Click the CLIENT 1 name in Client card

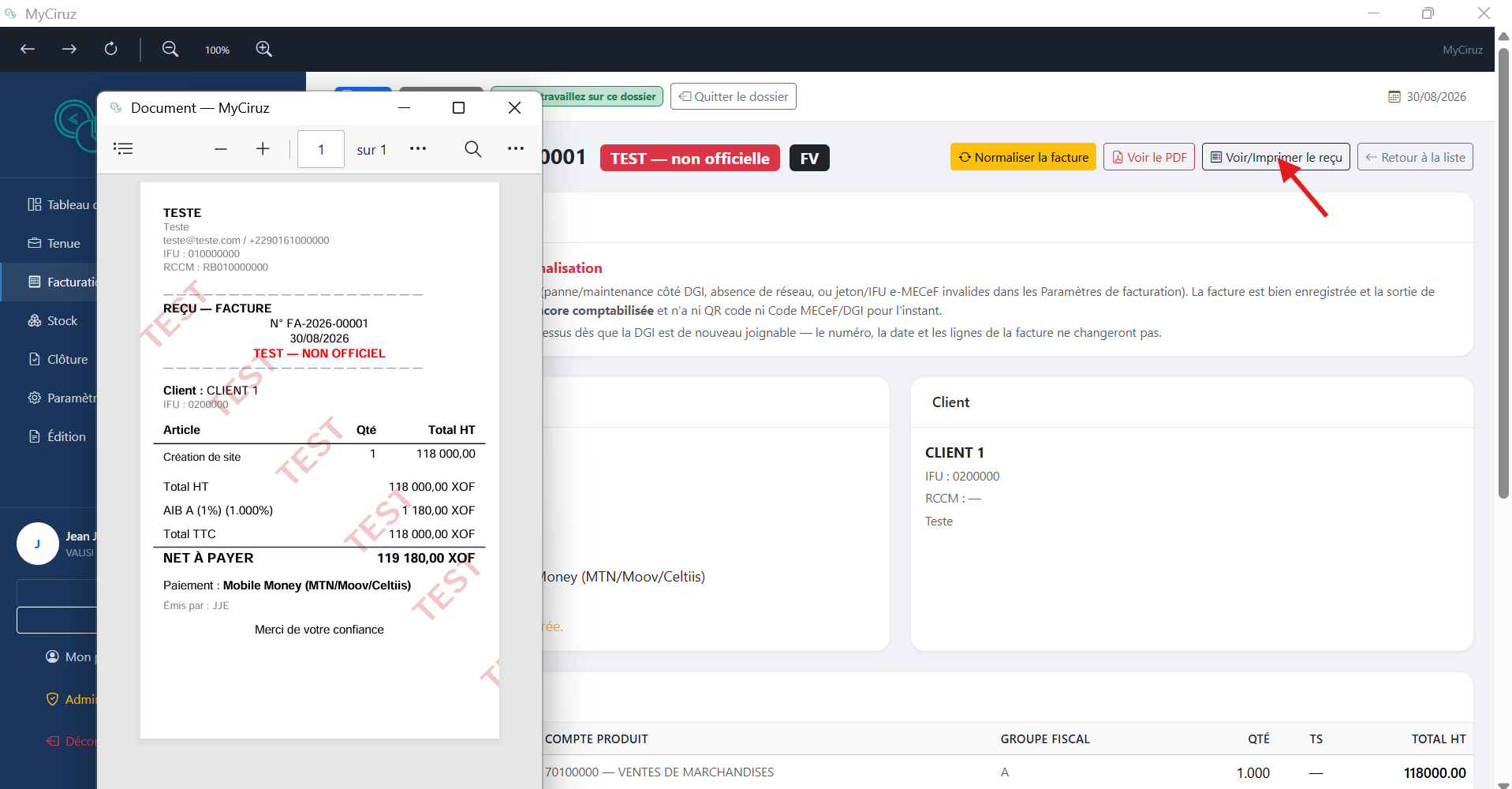coord(954,452)
